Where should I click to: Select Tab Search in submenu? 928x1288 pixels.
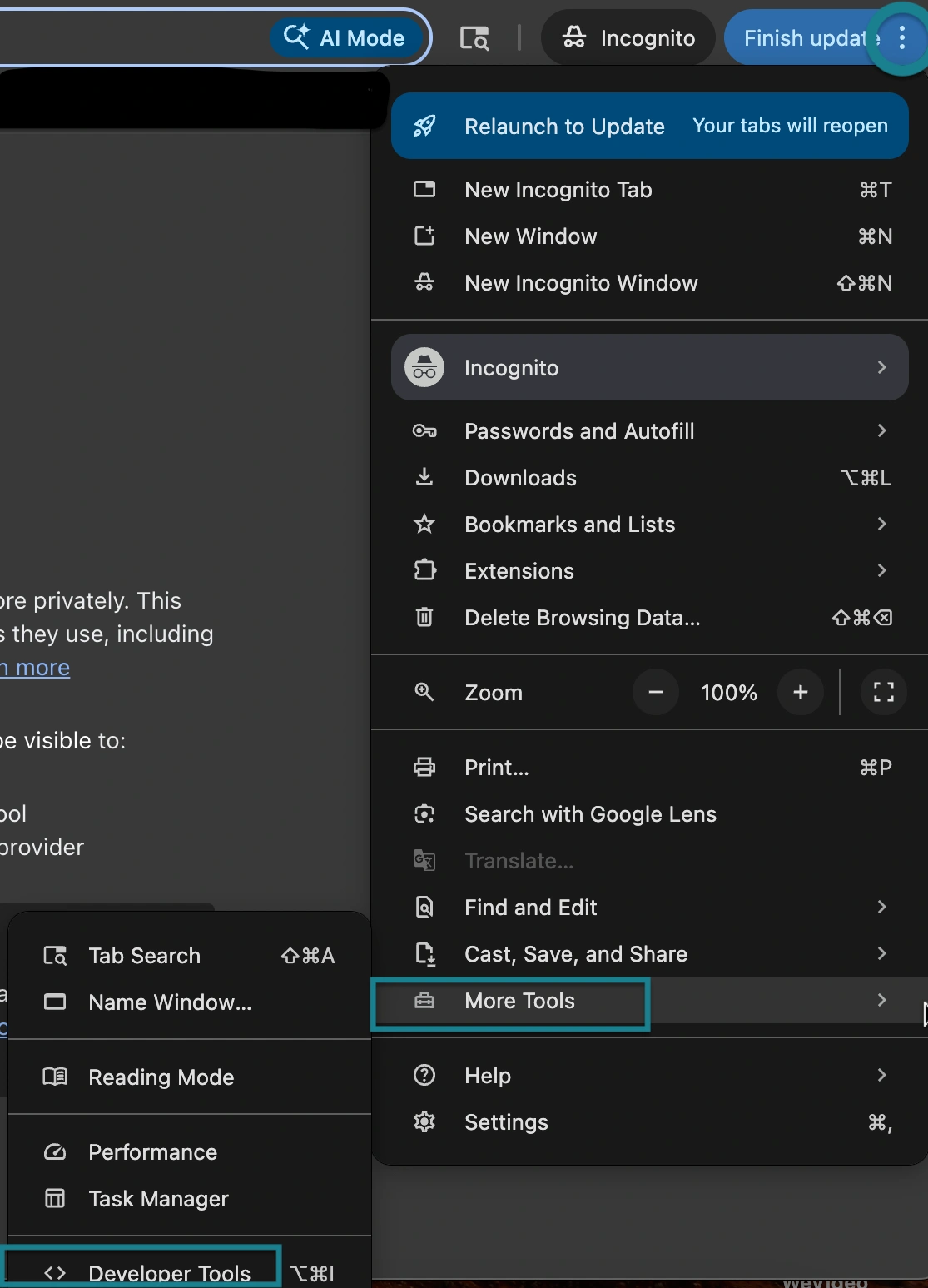190,956
